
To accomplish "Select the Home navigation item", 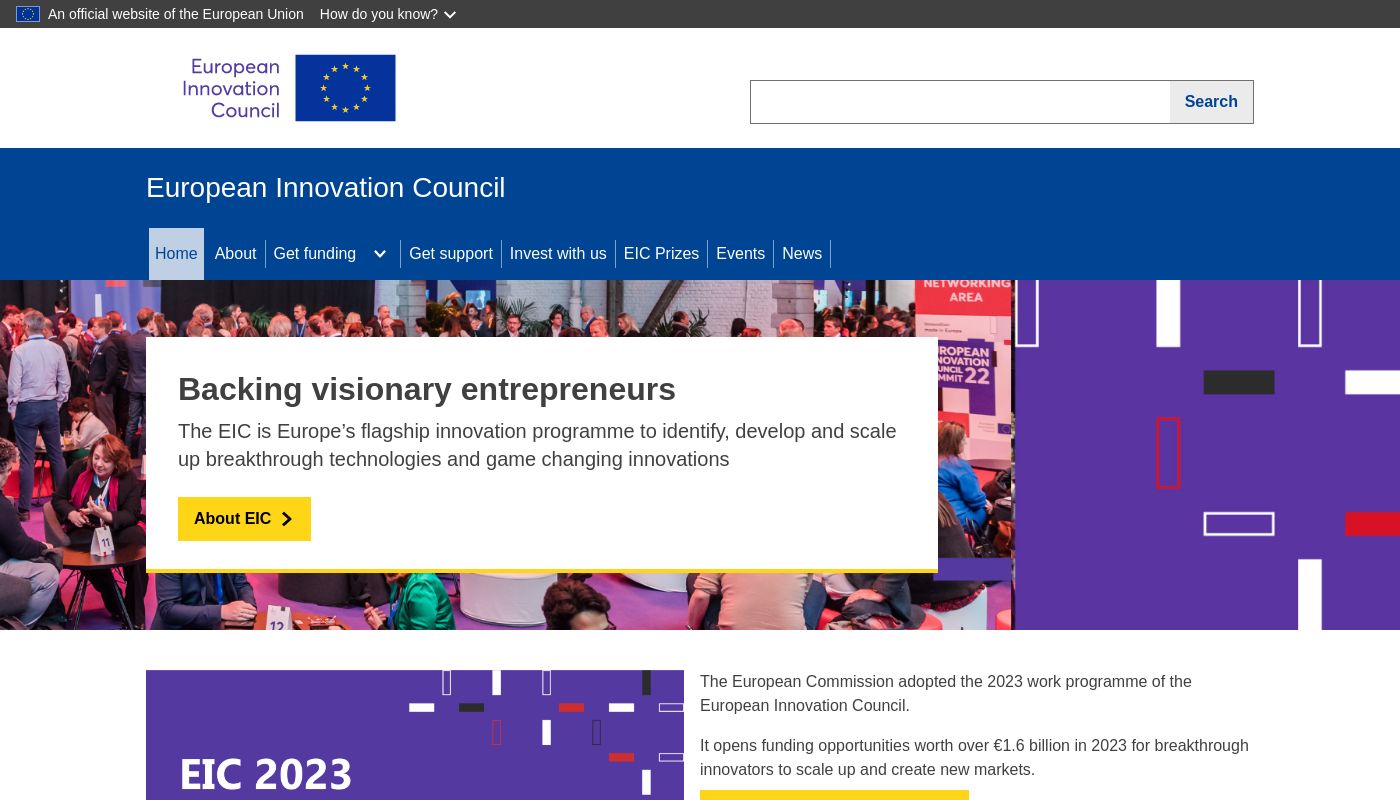I will [x=176, y=253].
